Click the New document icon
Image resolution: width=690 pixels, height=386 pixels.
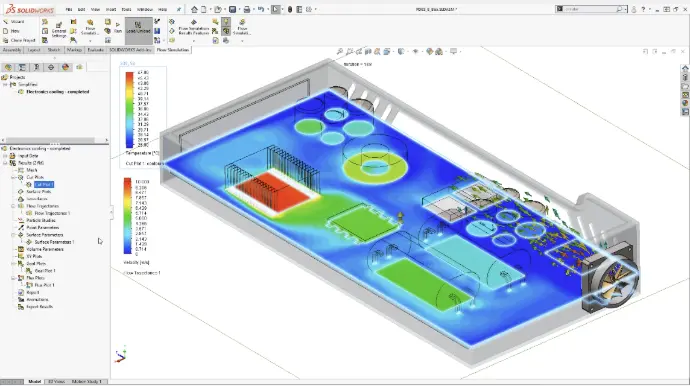[x=204, y=9]
